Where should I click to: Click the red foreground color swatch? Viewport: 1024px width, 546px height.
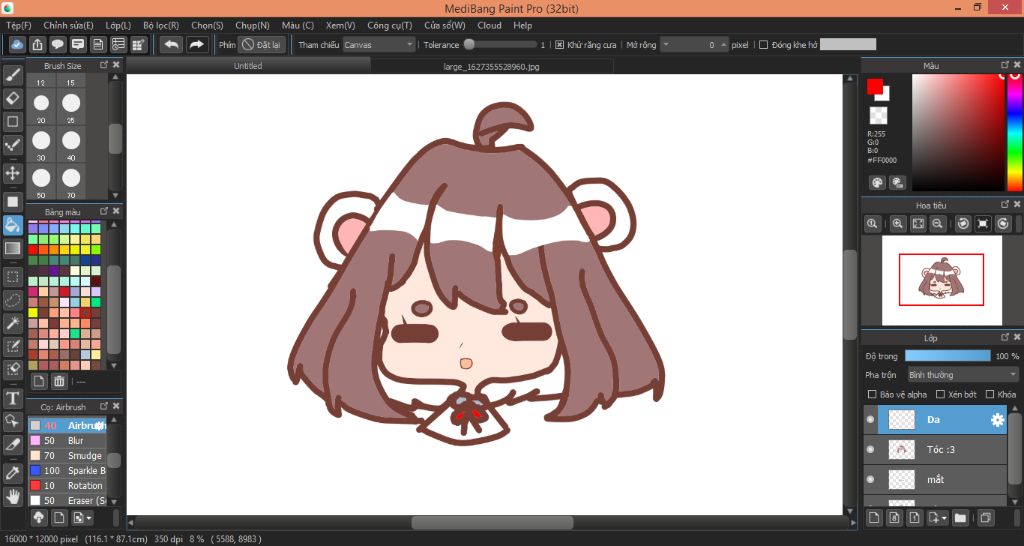click(875, 87)
